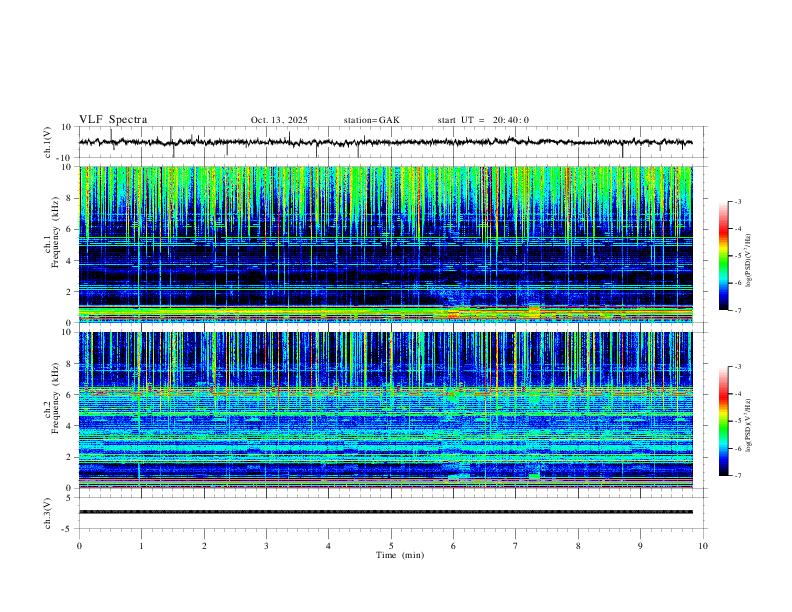The height and width of the screenshot is (612, 792).
Task: Click the "-3" tick on ch.1 colorbar
Action: coord(737,201)
